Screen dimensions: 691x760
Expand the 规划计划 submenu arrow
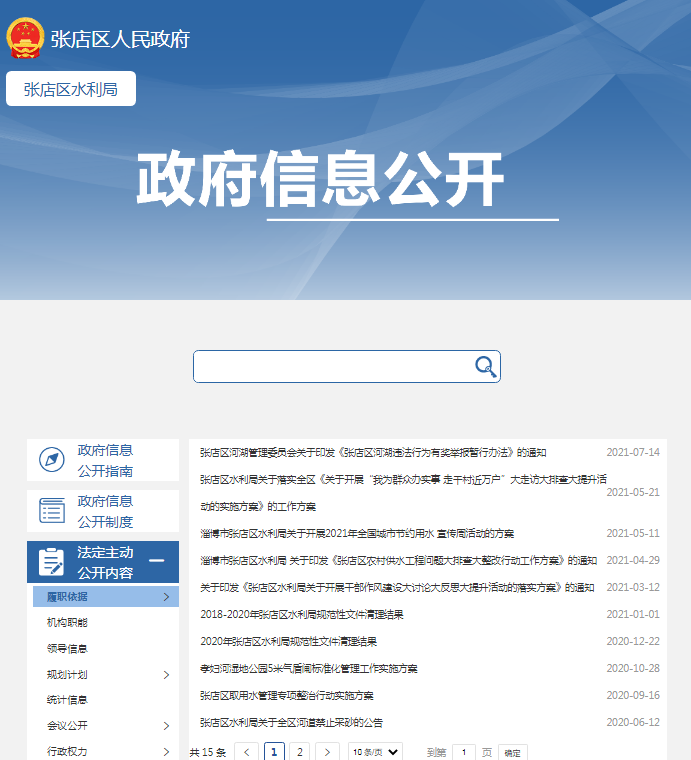pos(166,675)
